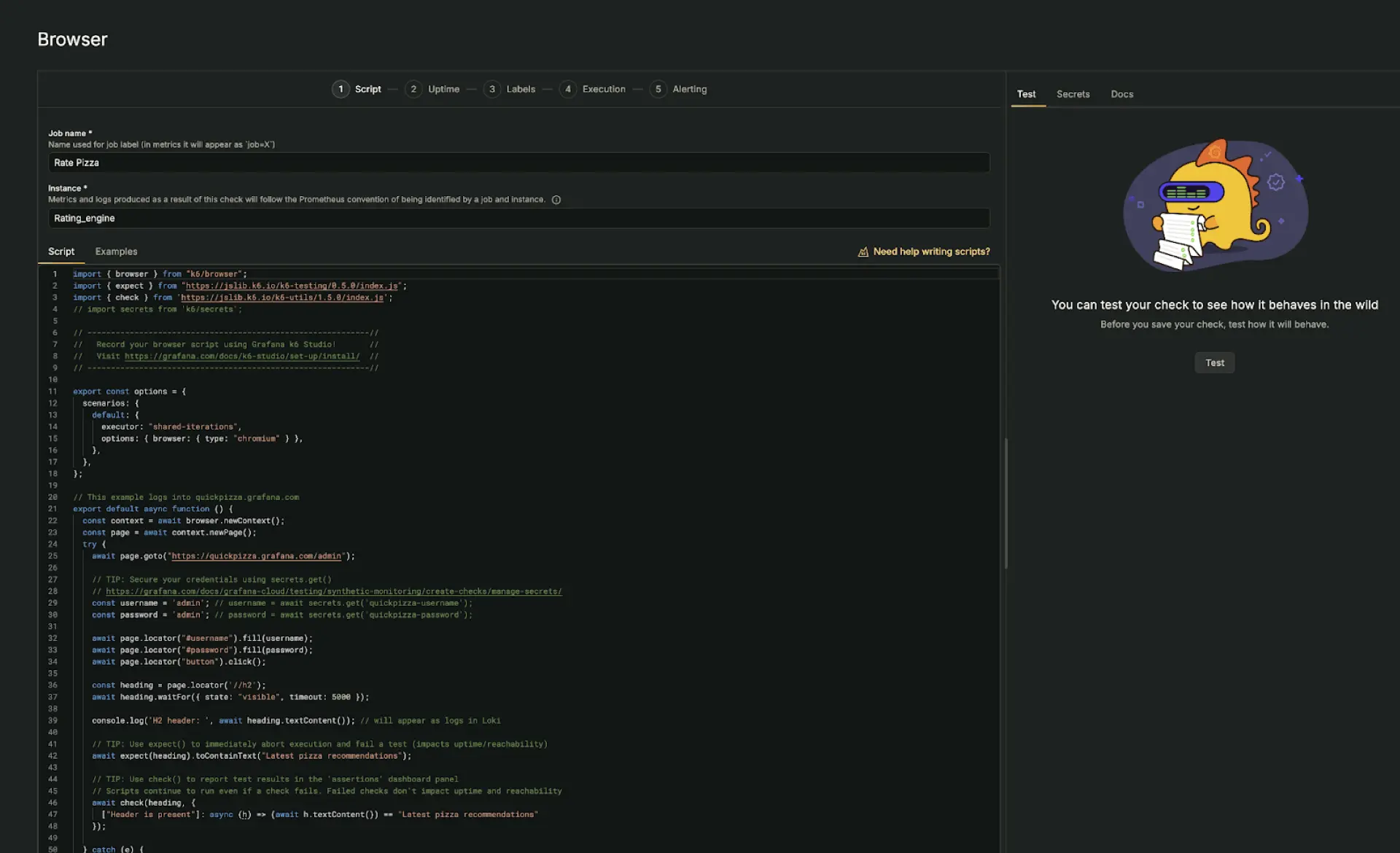Screen dimensions: 1400x853
Task: Go to step 2 Uptime
Action: [x=432, y=89]
